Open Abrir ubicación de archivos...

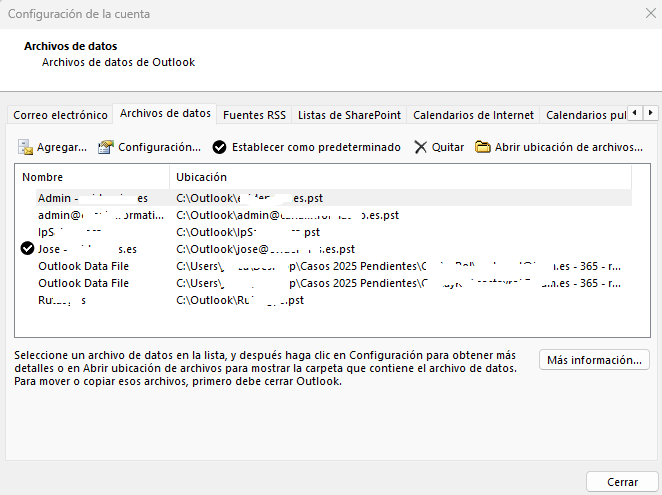coord(559,147)
